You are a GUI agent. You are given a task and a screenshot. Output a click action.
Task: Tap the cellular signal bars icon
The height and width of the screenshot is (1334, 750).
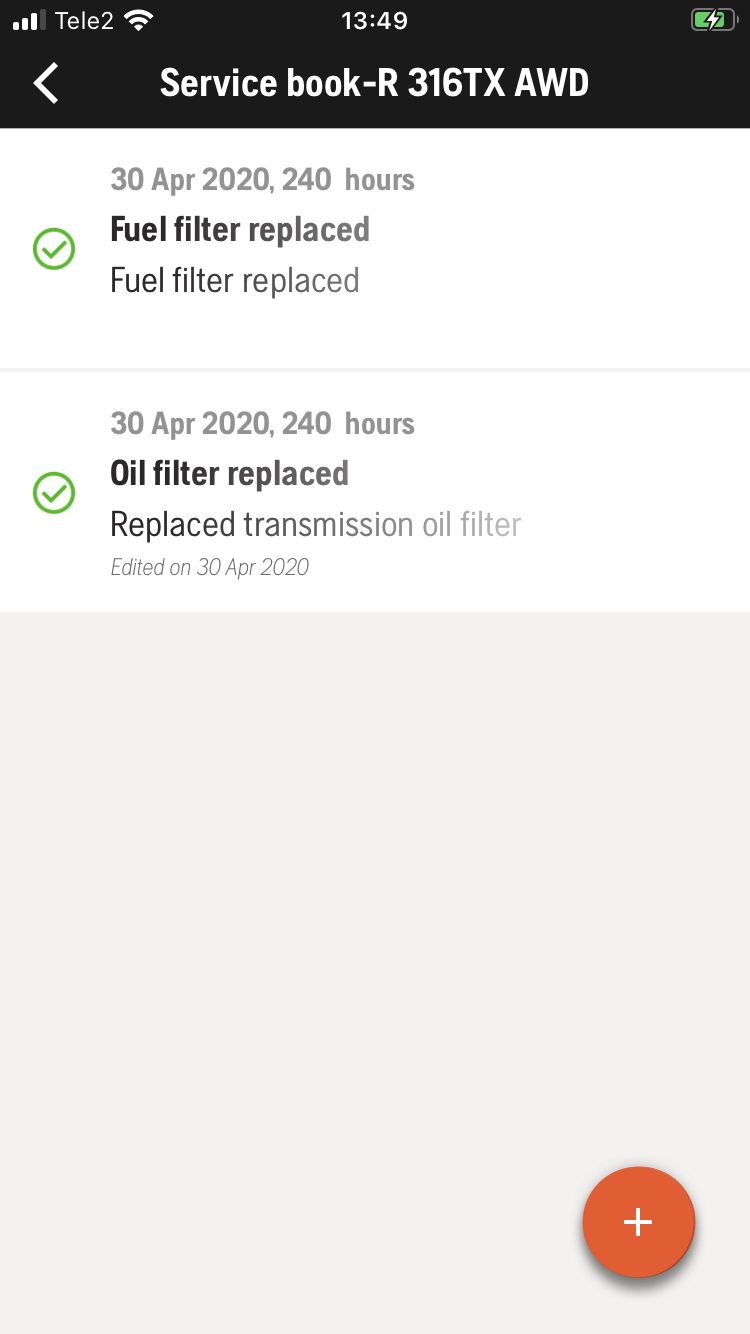(x=30, y=20)
